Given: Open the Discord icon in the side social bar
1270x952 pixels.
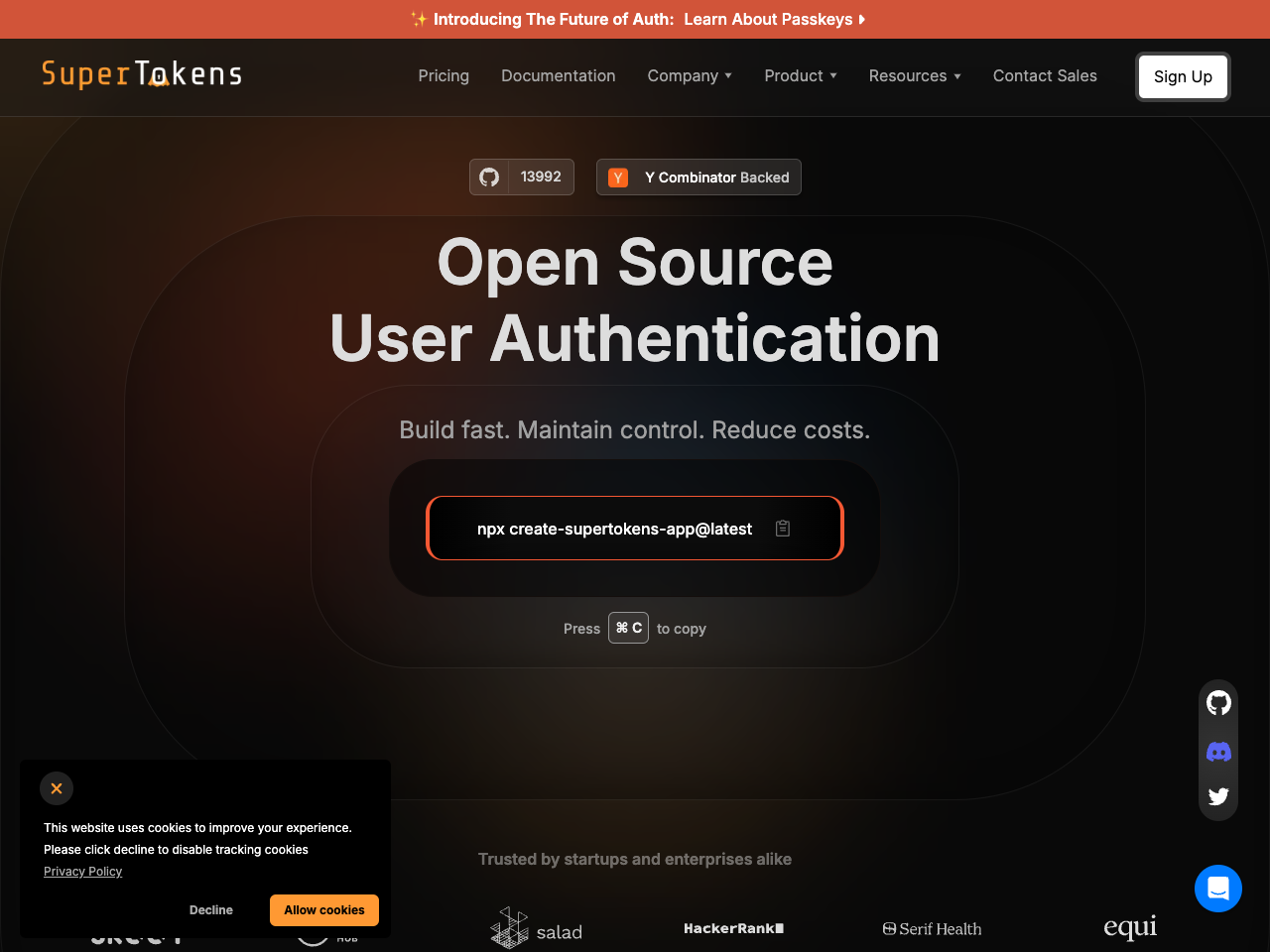Looking at the screenshot, I should click(1218, 752).
